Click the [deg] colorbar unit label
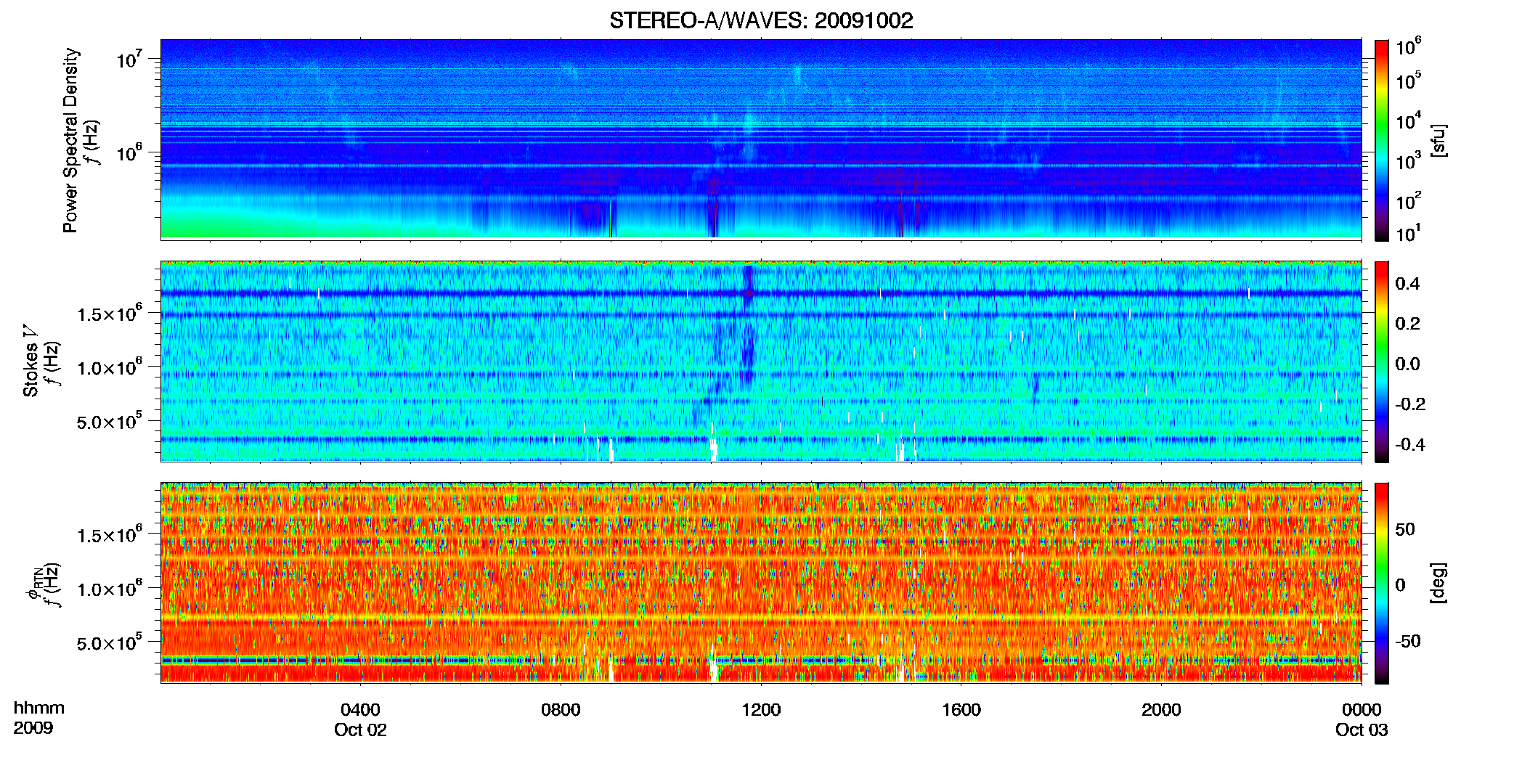1522x784 pixels. 1438,583
